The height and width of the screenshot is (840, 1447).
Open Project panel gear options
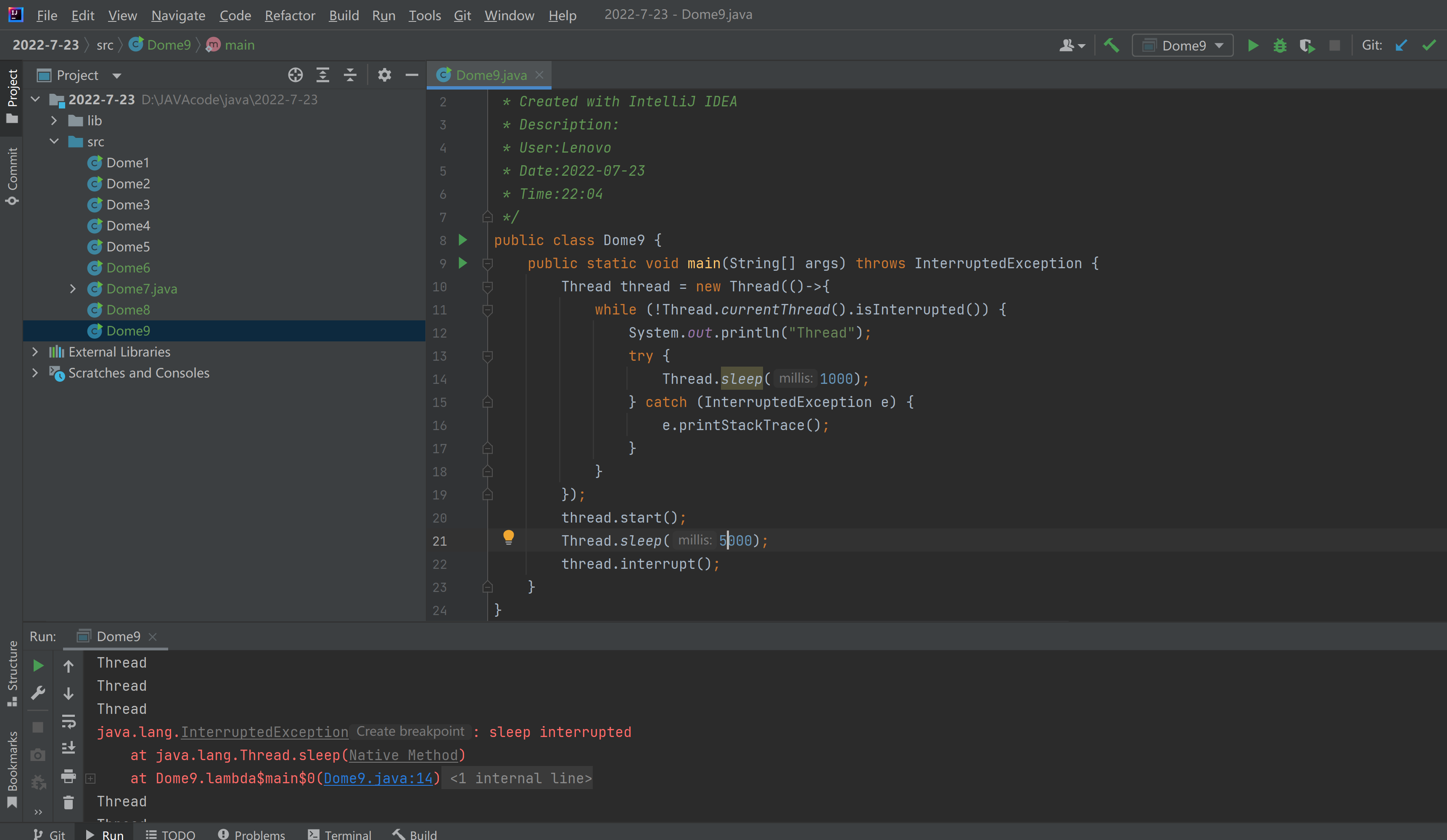point(384,75)
